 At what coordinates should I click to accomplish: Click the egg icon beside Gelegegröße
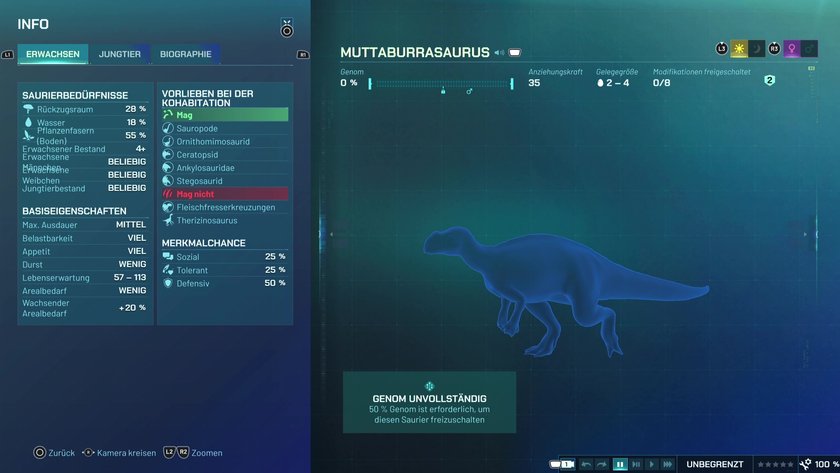tap(600, 83)
